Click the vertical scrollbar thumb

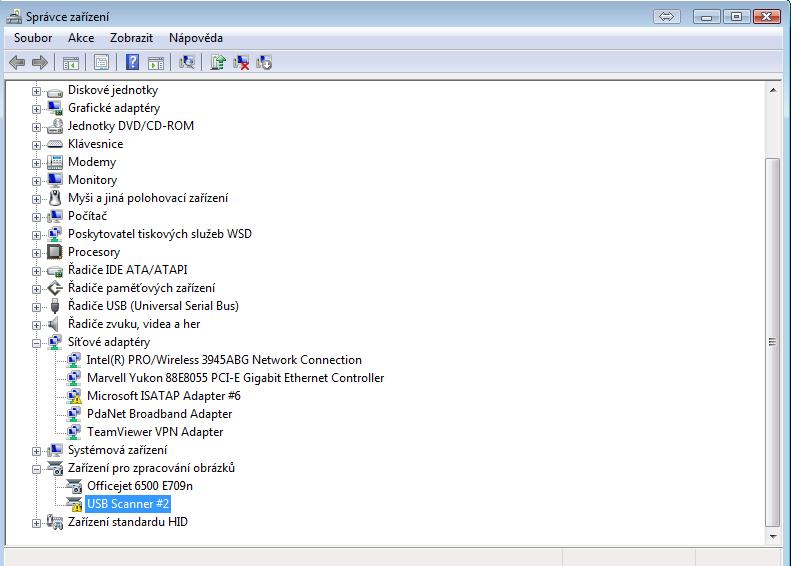(x=772, y=342)
